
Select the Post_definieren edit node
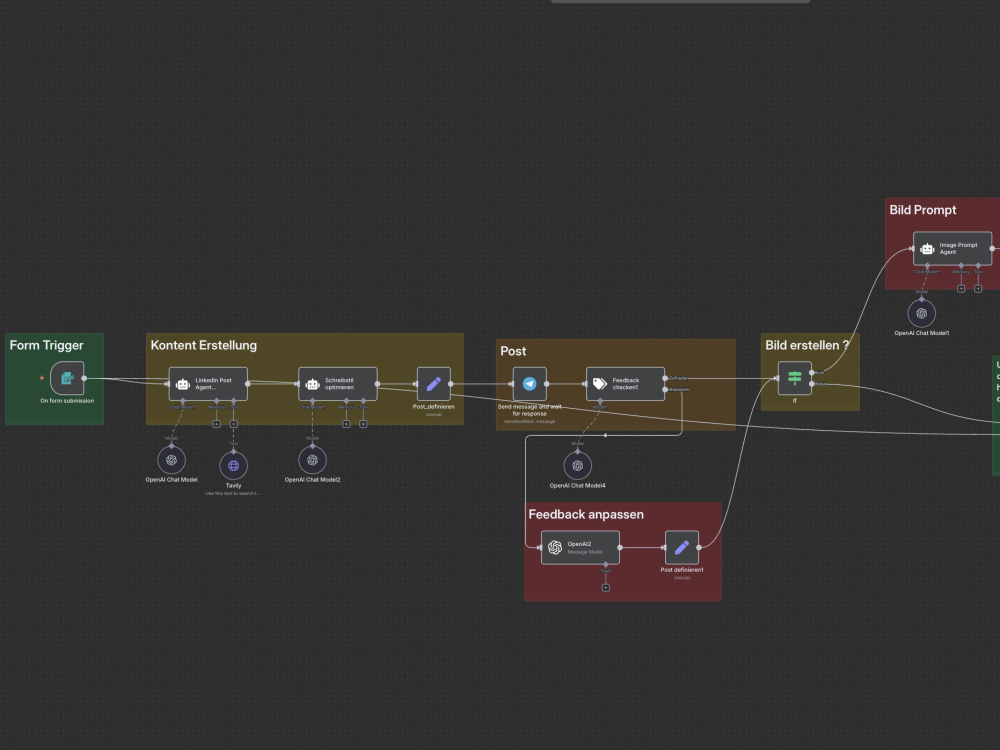pos(434,384)
